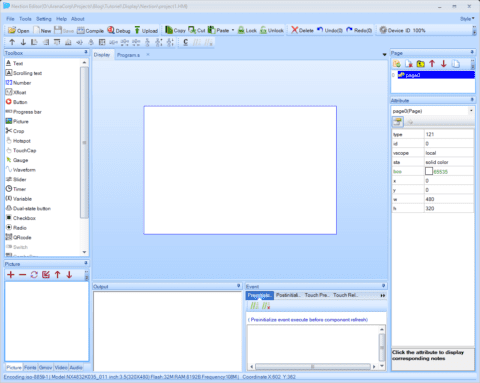Switch to the Program.s tab
The image size is (480, 383).
click(128, 55)
